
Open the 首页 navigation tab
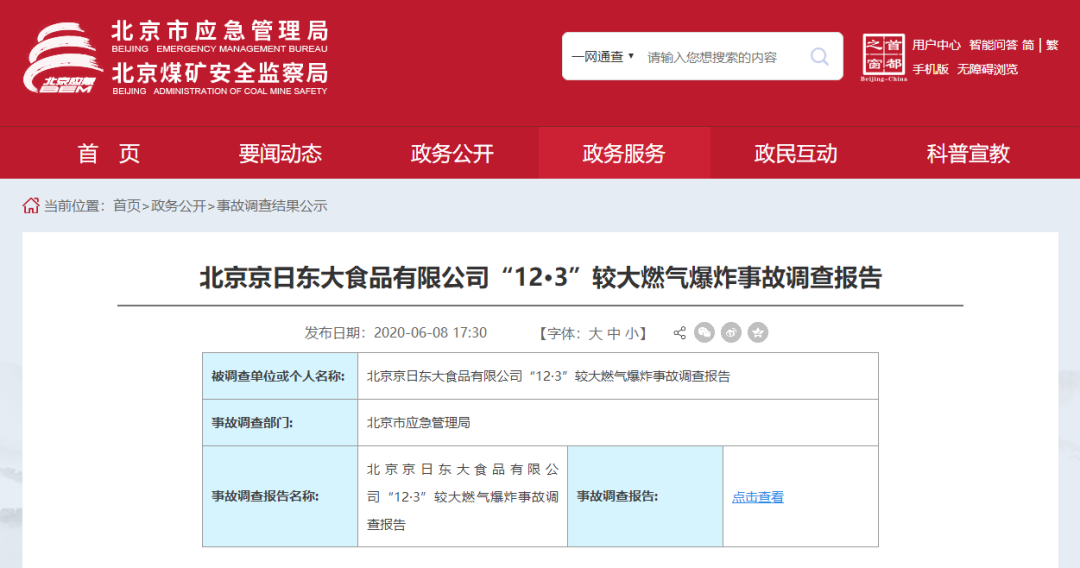tap(108, 153)
